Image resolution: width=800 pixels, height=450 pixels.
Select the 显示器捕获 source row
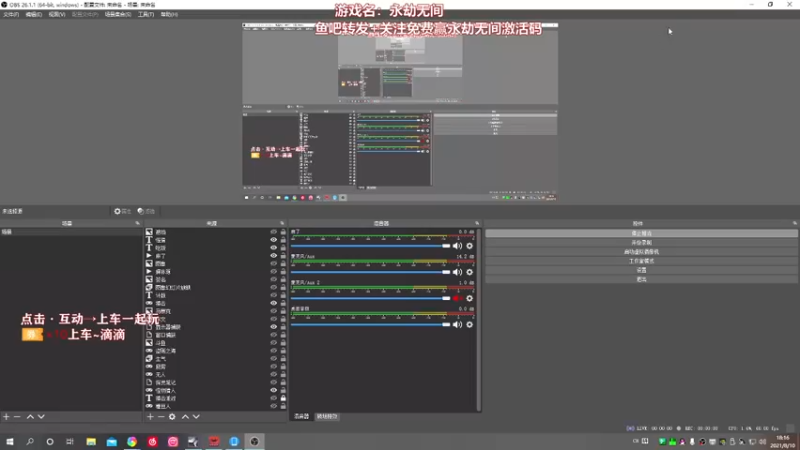[x=215, y=327]
